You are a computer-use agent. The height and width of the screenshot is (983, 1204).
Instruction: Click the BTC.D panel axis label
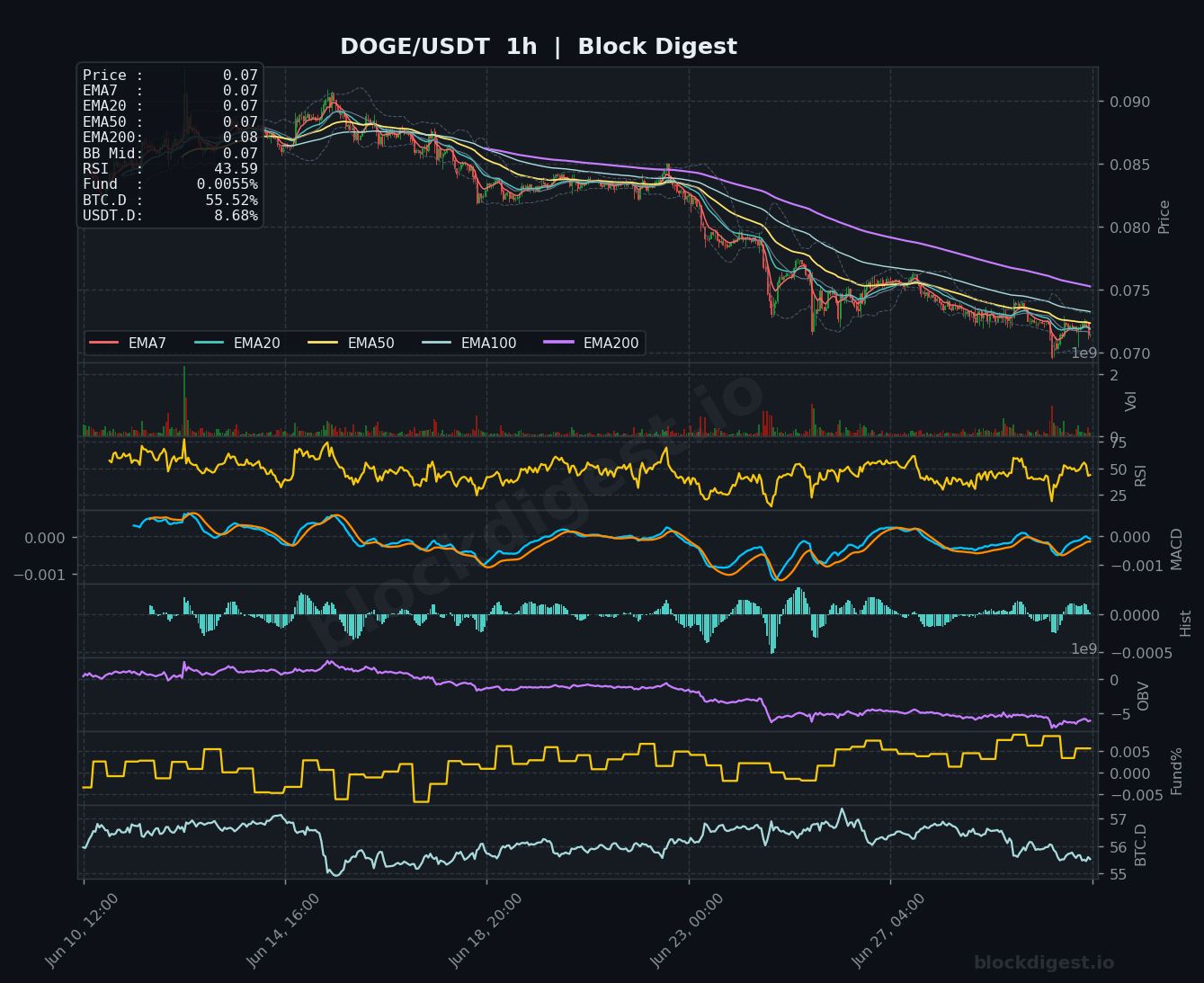click(x=1141, y=844)
